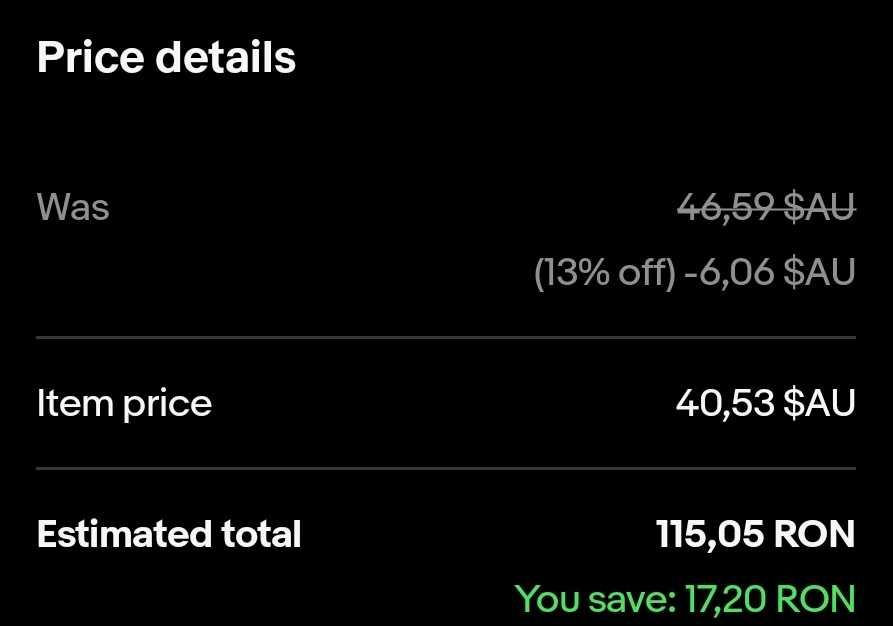Click the word Price in the heading
This screenshot has height=626, width=893.
pyautogui.click(x=89, y=58)
